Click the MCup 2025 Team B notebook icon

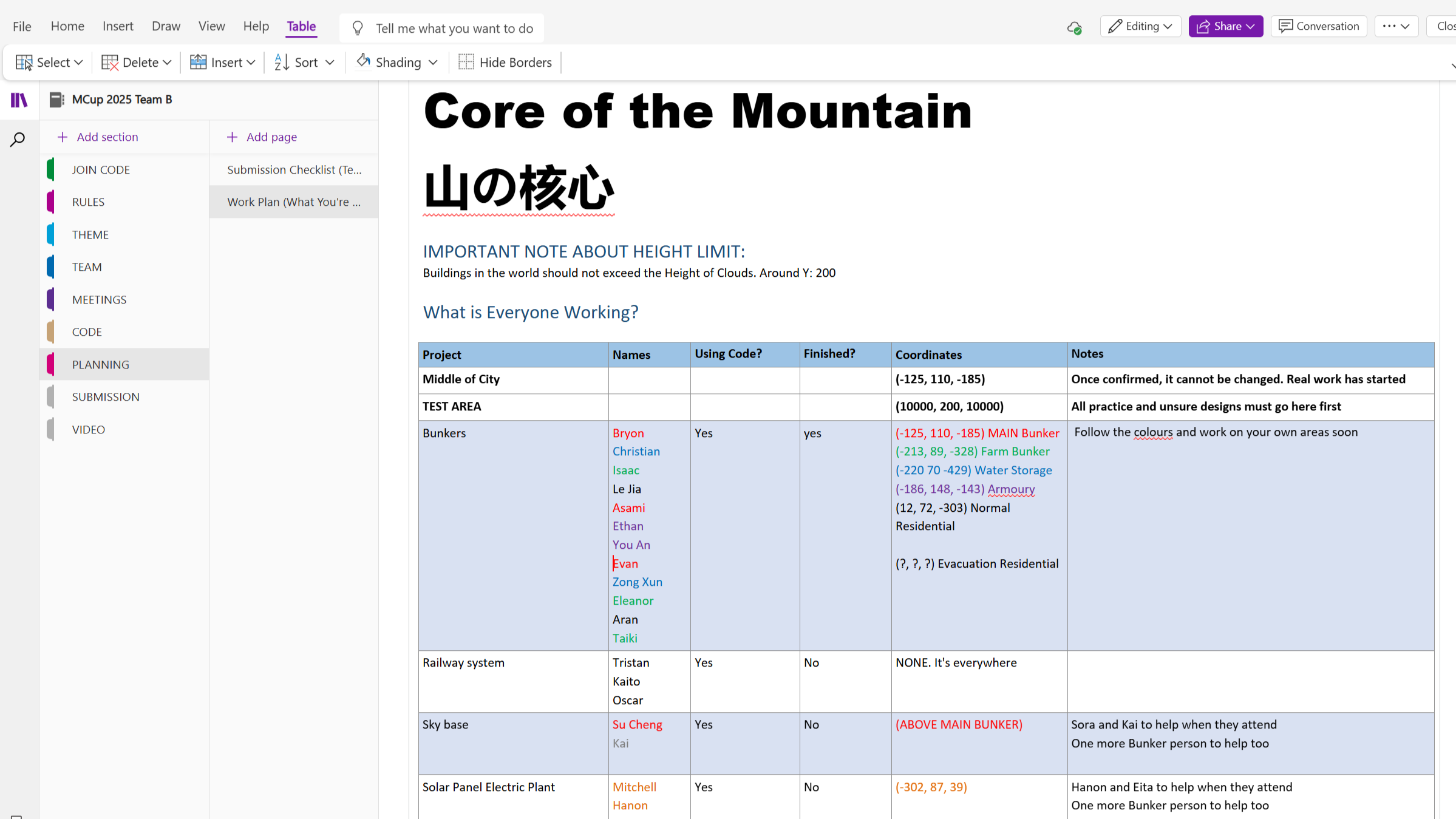pos(56,100)
